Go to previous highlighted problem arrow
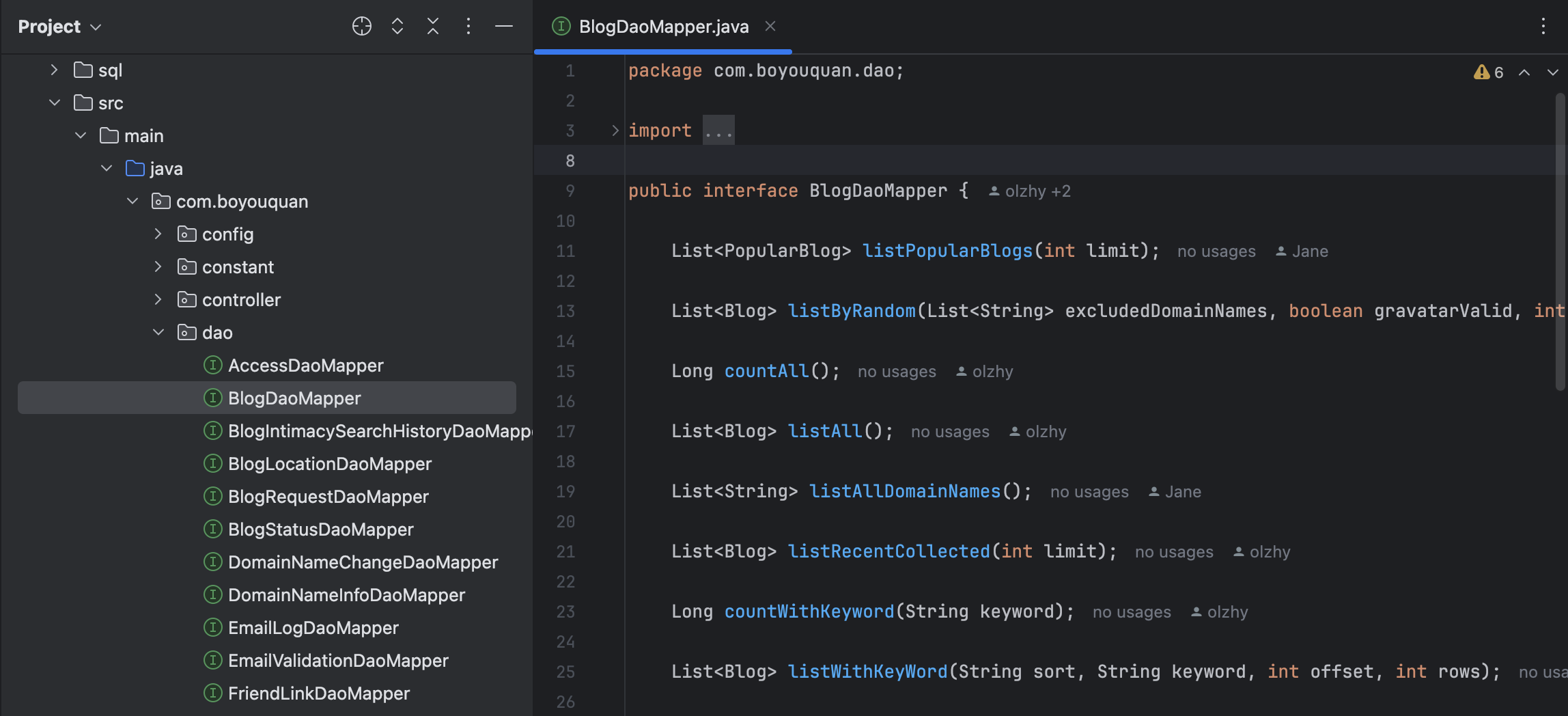The width and height of the screenshot is (1568, 716). pyautogui.click(x=1524, y=72)
